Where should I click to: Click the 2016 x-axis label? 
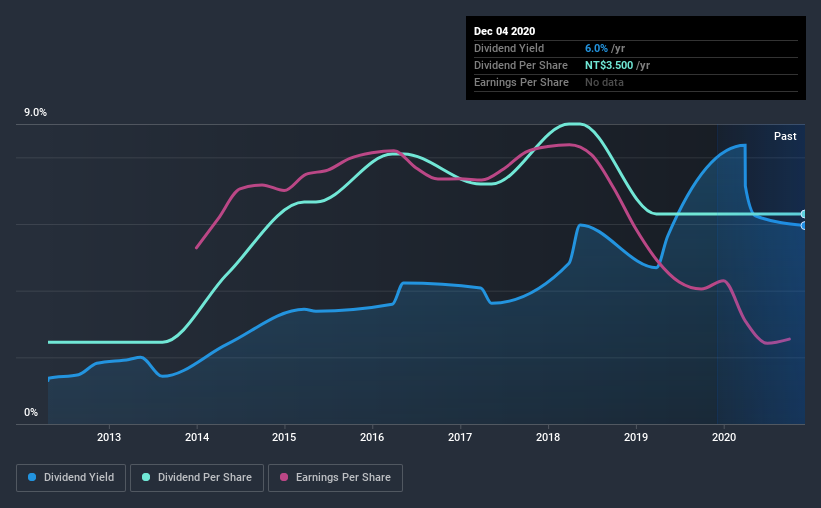pos(372,437)
